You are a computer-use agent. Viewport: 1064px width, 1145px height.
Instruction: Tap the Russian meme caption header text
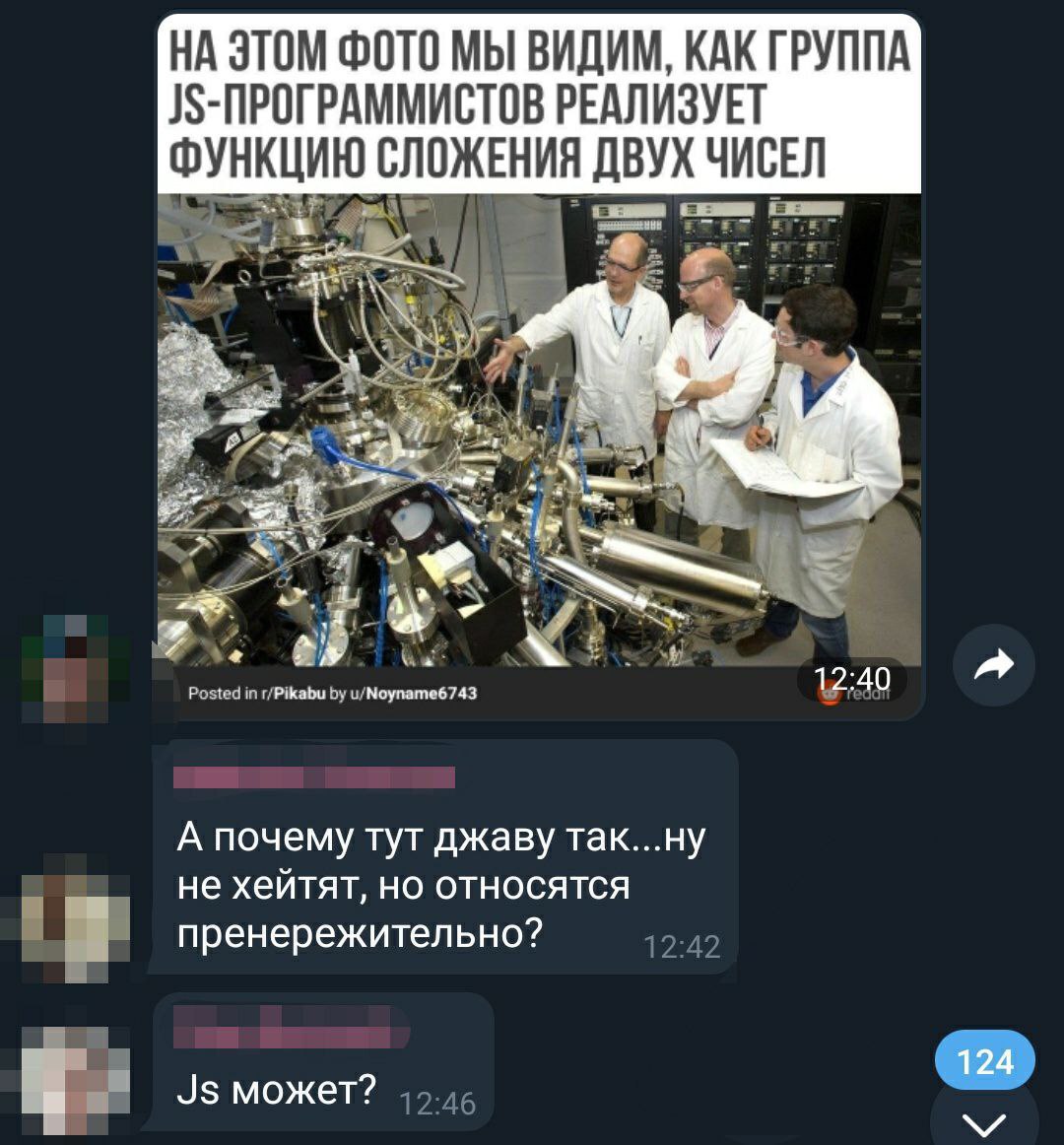tap(540, 104)
